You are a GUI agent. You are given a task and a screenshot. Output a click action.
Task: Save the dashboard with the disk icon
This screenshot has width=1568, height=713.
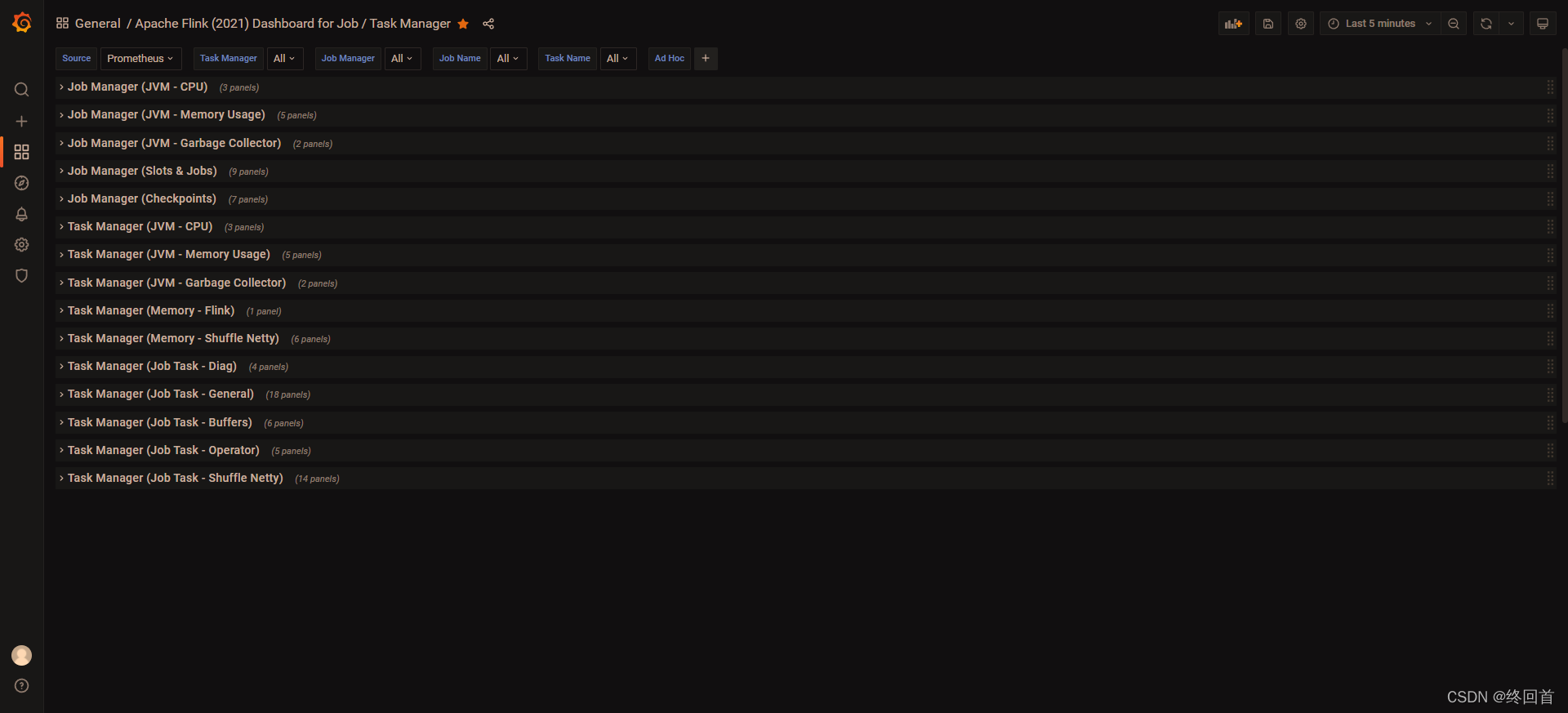pos(1268,24)
